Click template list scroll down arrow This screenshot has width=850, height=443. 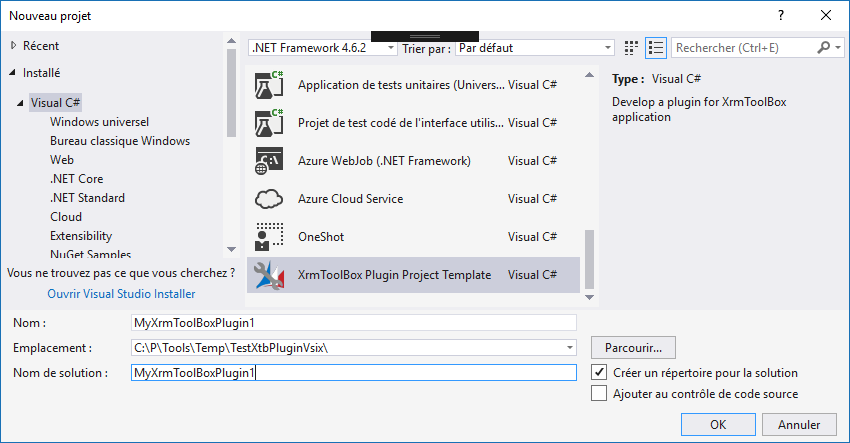589,297
